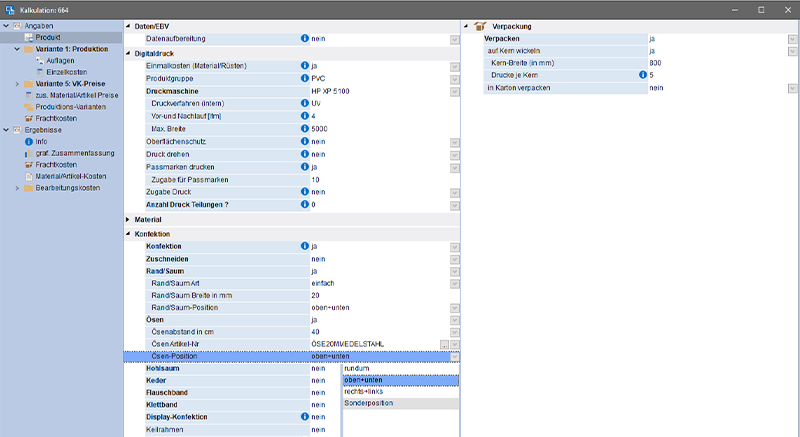Click info icon for Druck drehen
The image size is (800, 437).
[305, 154]
